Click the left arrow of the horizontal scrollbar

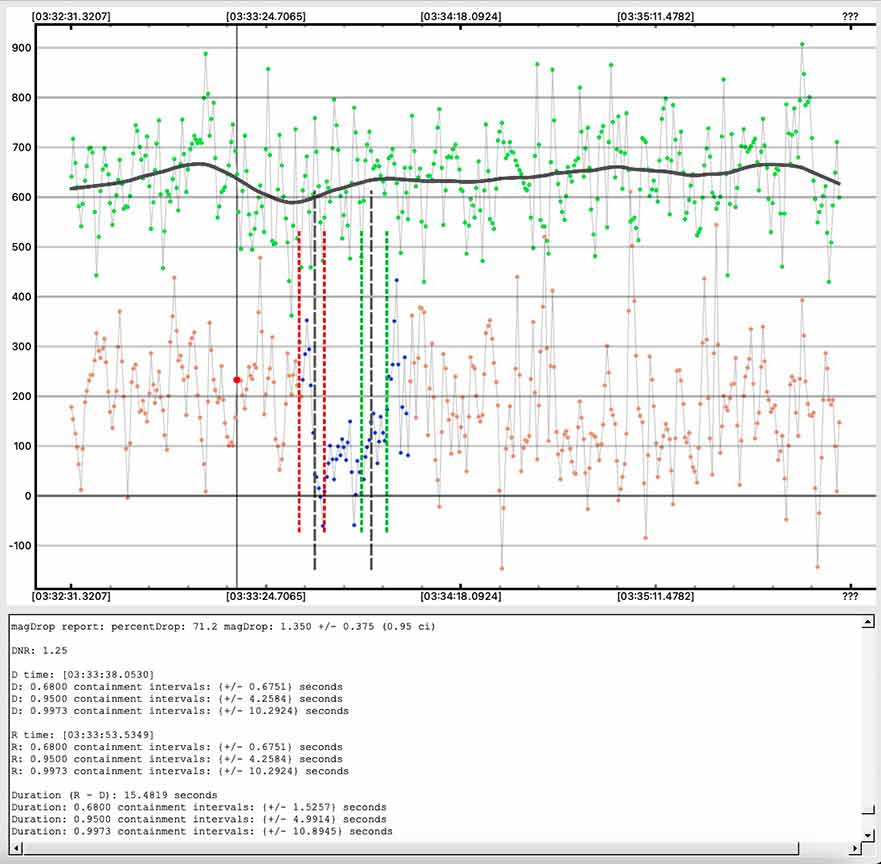[x=16, y=847]
